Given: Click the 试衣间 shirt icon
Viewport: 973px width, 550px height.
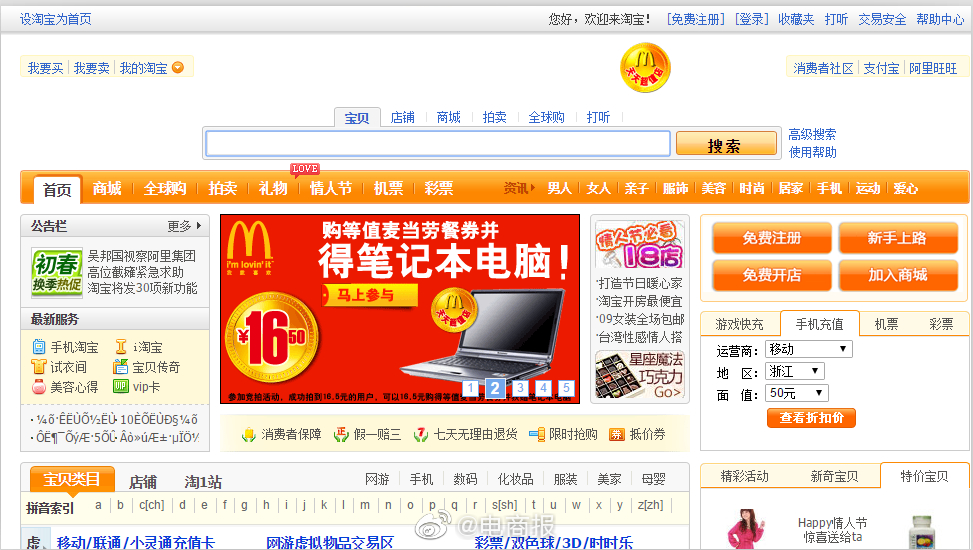Looking at the screenshot, I should [38, 367].
